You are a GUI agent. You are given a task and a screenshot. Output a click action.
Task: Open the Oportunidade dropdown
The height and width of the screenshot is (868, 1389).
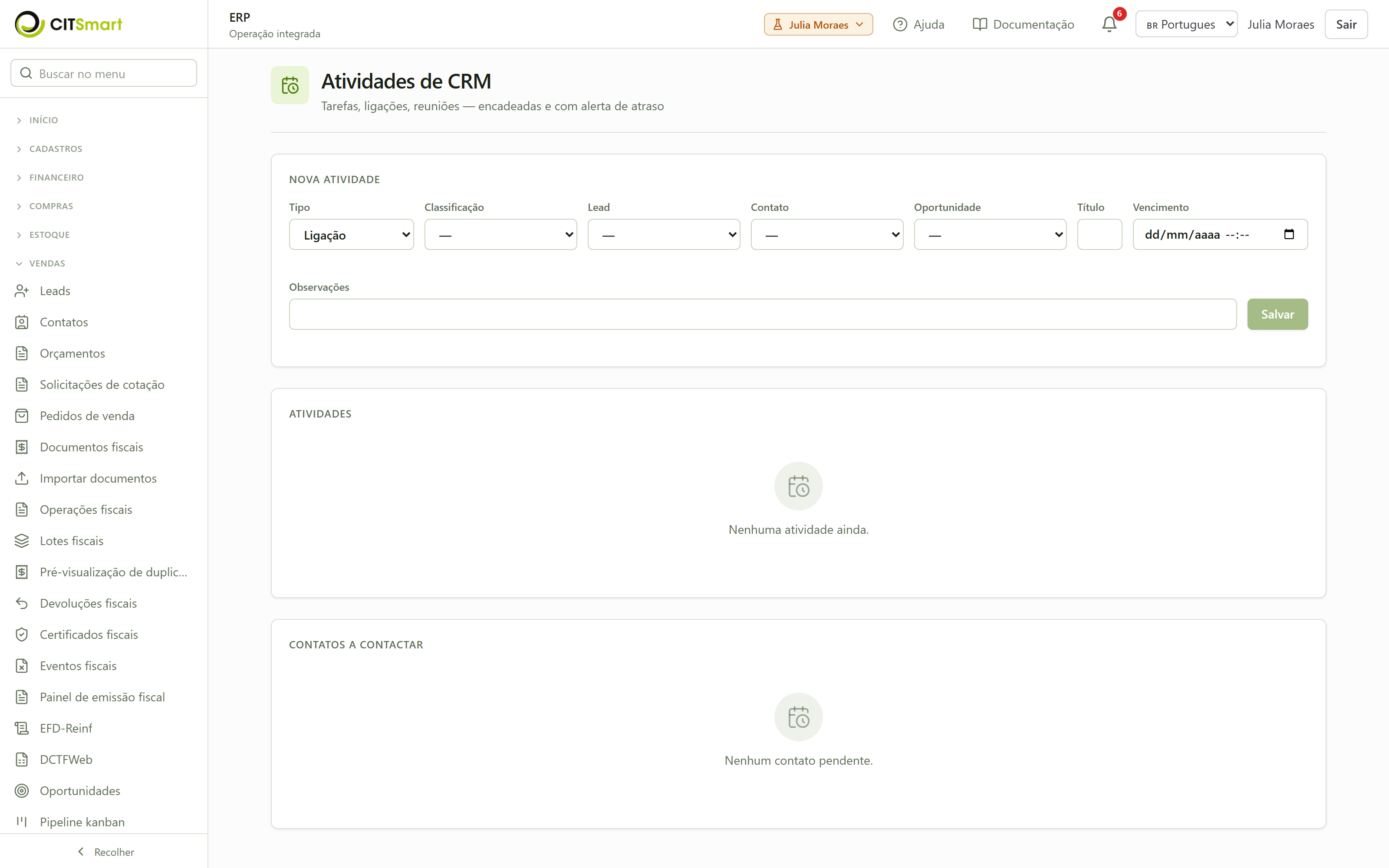990,234
